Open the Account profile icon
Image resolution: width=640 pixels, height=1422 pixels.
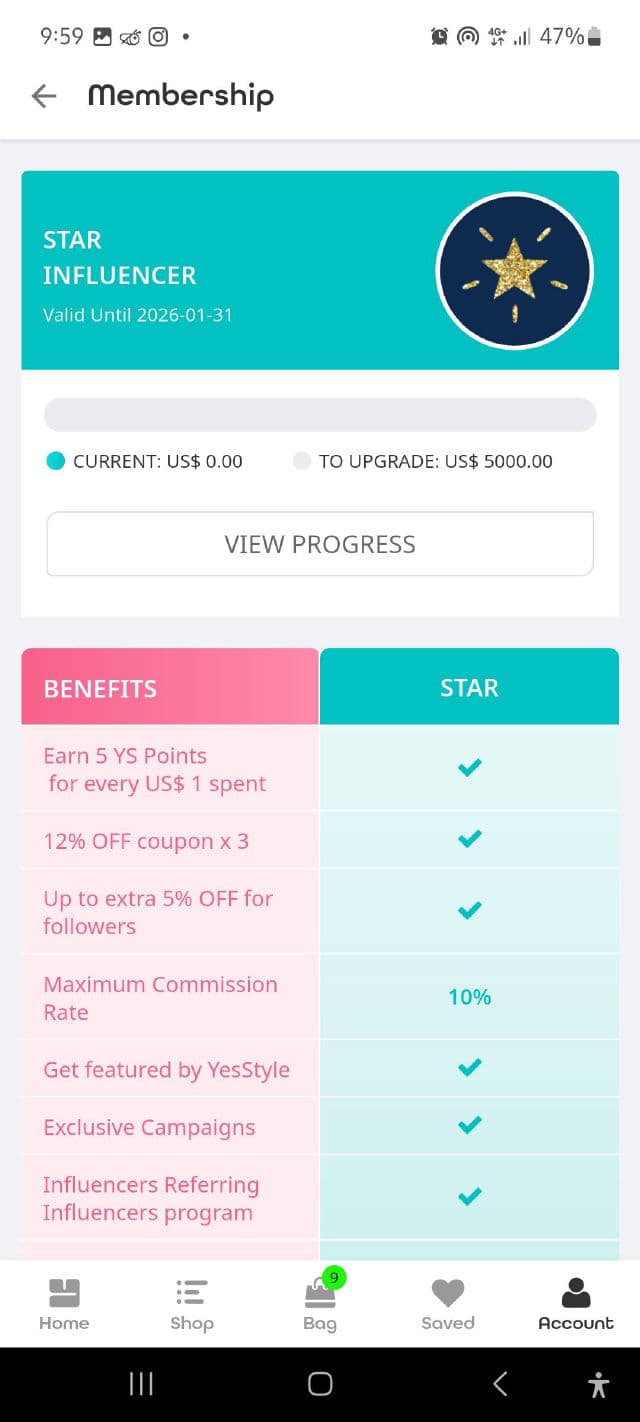576,1293
